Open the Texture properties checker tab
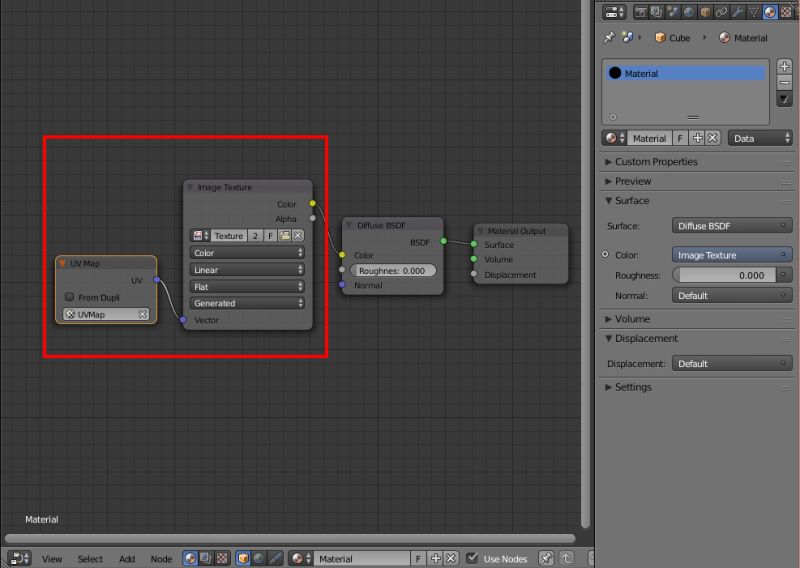 point(786,12)
